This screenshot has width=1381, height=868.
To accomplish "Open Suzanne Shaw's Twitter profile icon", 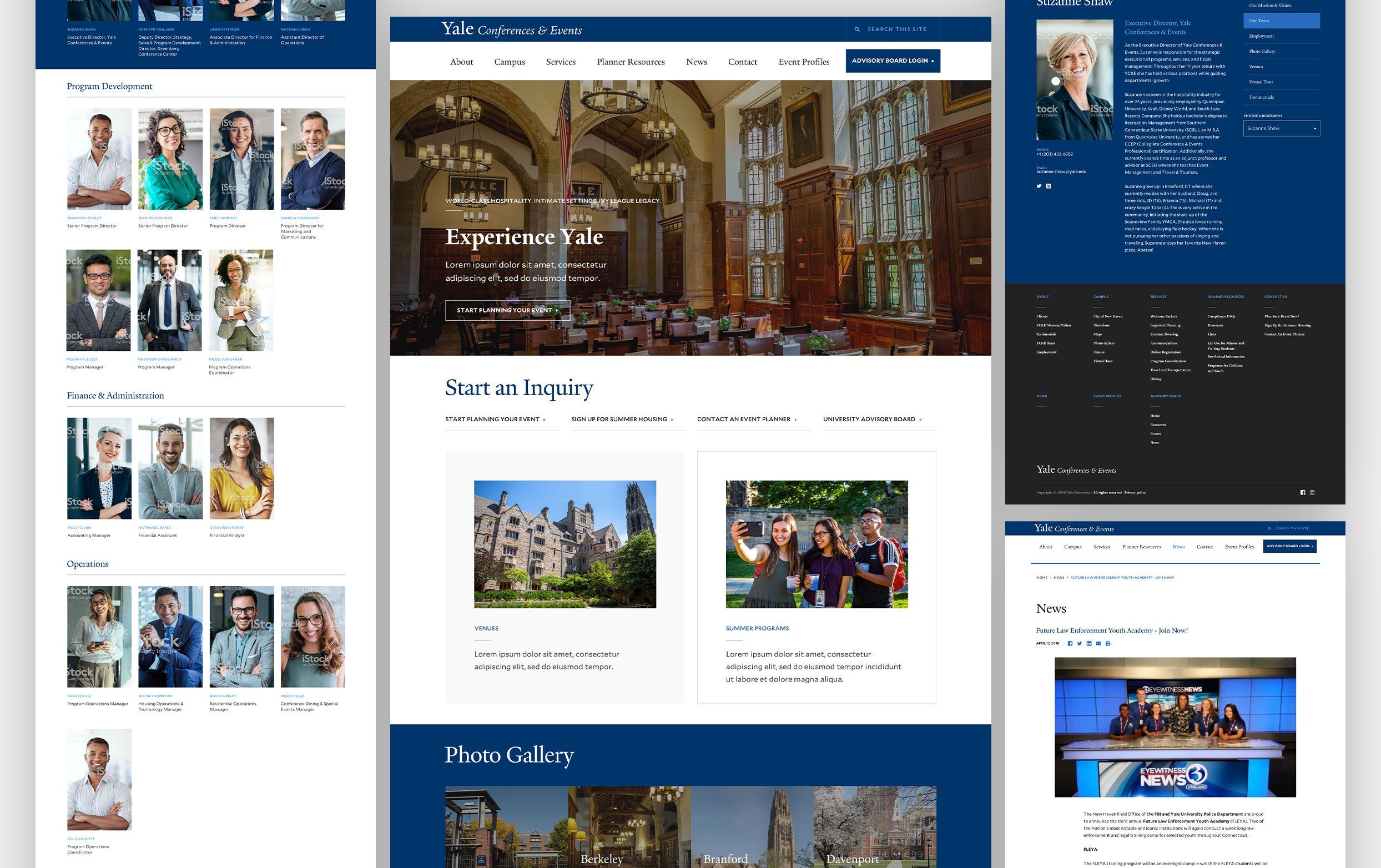I will 1039,186.
